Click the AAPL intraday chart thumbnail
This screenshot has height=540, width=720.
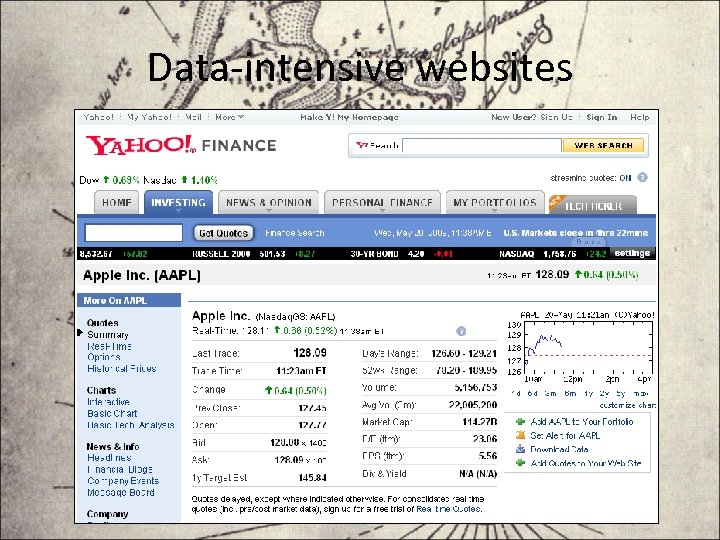click(x=581, y=347)
